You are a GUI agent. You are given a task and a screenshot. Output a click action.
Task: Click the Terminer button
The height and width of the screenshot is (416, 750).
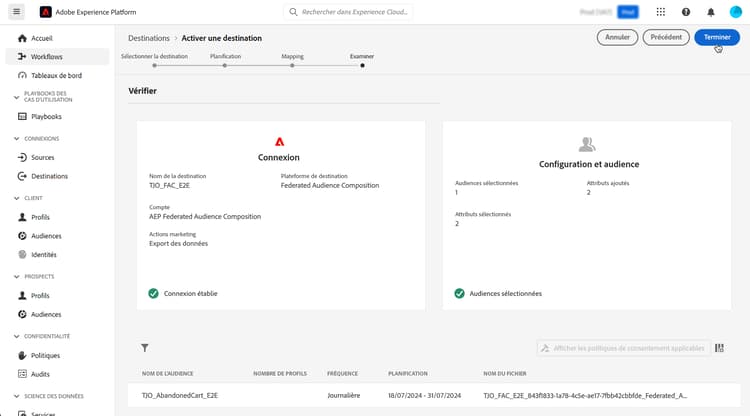tap(717, 37)
